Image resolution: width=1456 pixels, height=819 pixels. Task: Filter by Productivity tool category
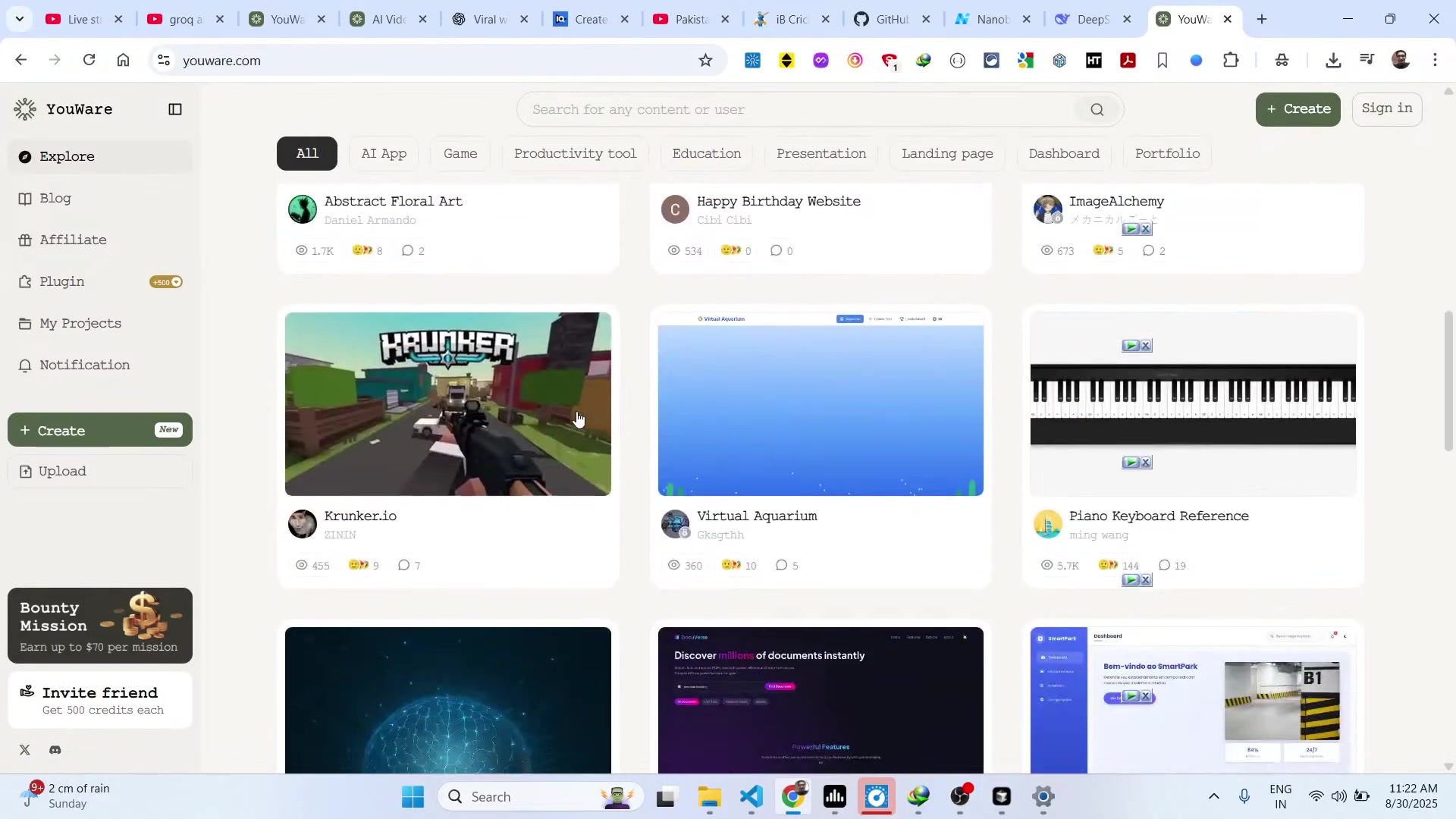pos(576,153)
